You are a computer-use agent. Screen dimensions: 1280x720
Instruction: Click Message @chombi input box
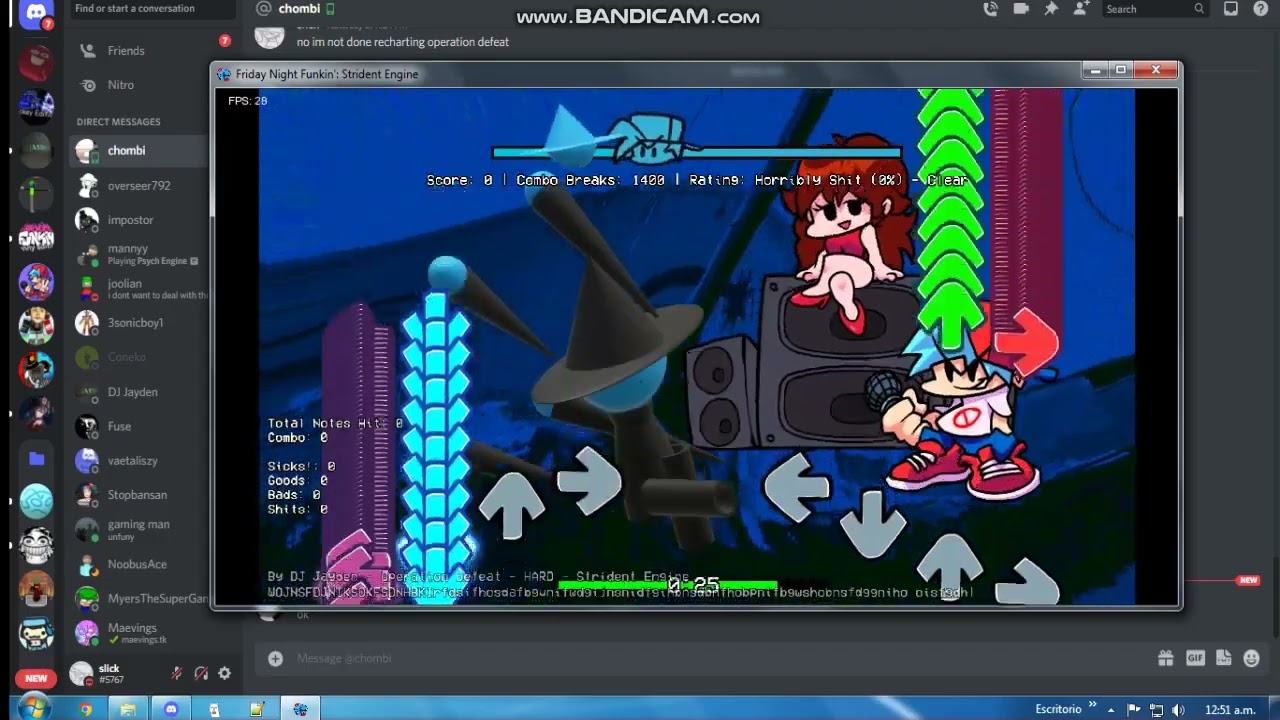(x=700, y=658)
